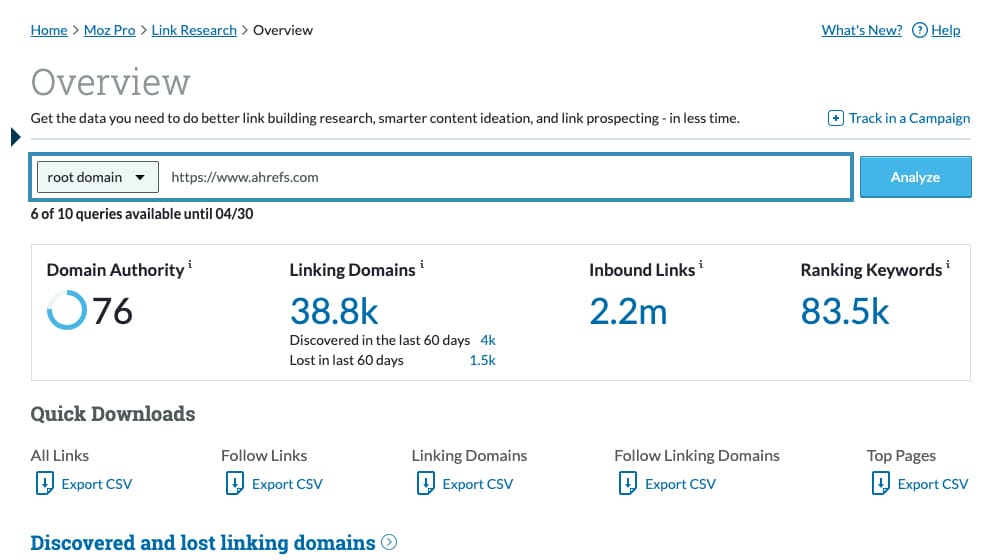The height and width of the screenshot is (560, 1000).
Task: Click the Track in a Campaign plus icon
Action: (x=835, y=118)
